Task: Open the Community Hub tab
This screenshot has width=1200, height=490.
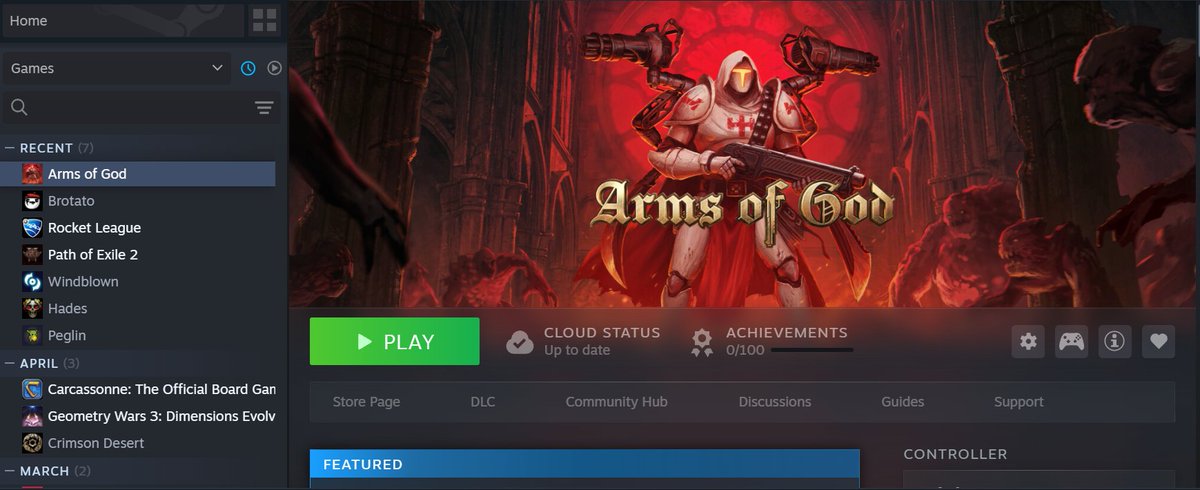Action: (616, 402)
